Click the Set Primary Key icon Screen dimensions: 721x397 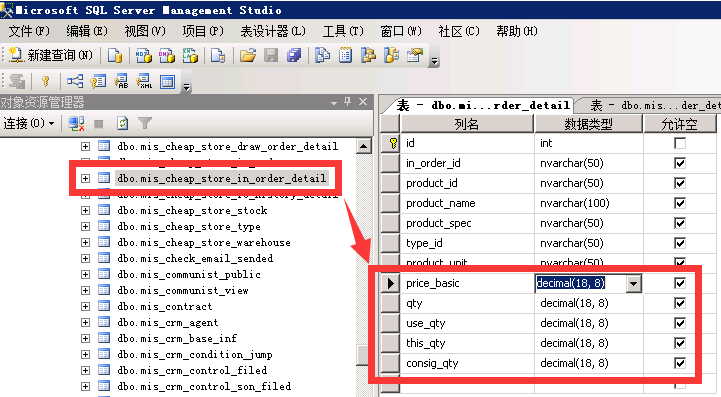(x=46, y=82)
